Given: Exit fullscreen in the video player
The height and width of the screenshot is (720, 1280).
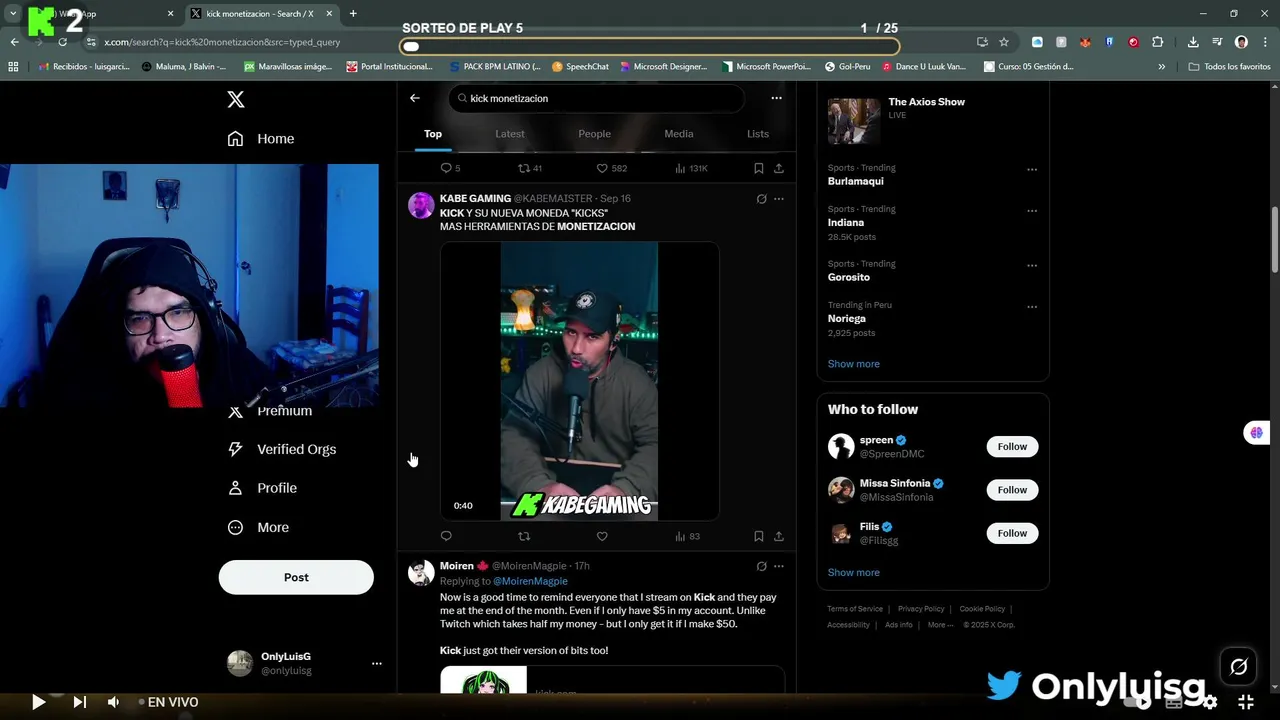Looking at the screenshot, I should tap(1245, 702).
